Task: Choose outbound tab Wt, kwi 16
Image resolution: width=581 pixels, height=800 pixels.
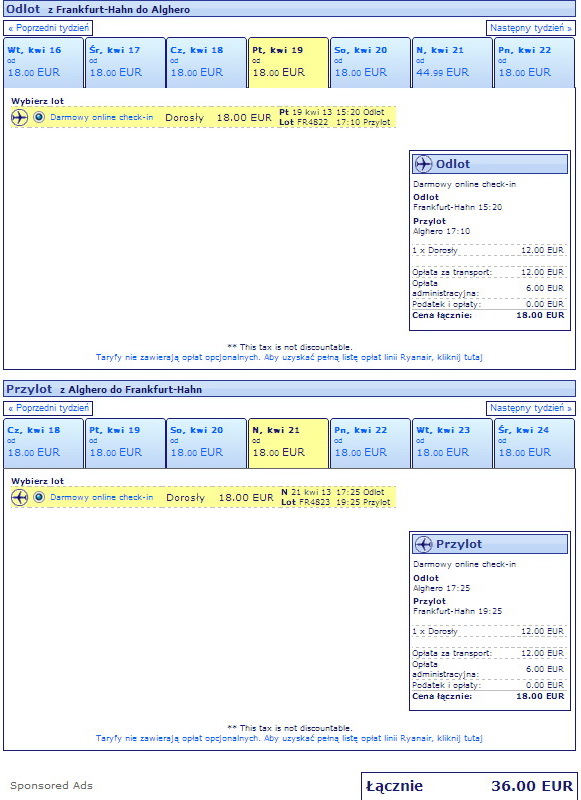Action: coord(43,62)
